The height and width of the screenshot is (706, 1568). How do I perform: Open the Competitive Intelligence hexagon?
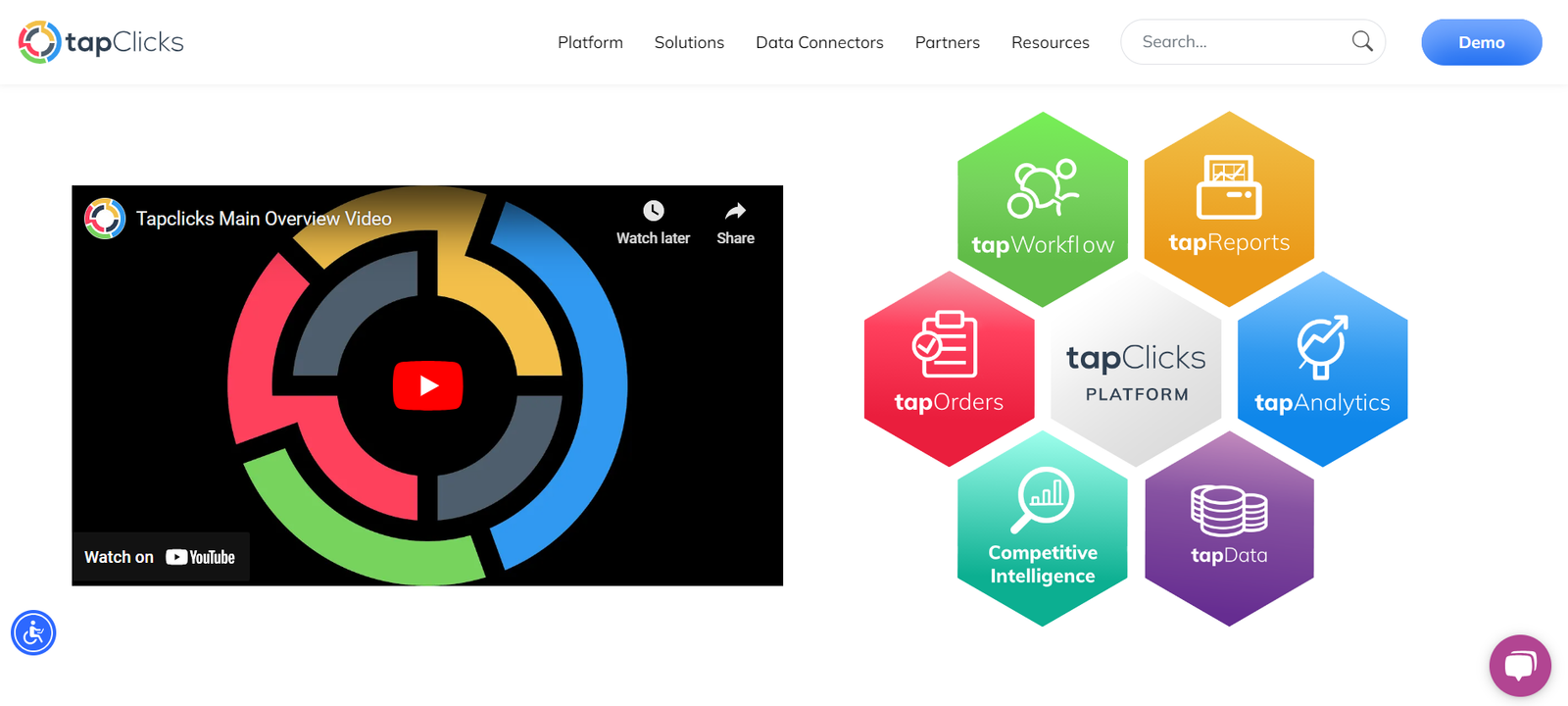(1043, 529)
